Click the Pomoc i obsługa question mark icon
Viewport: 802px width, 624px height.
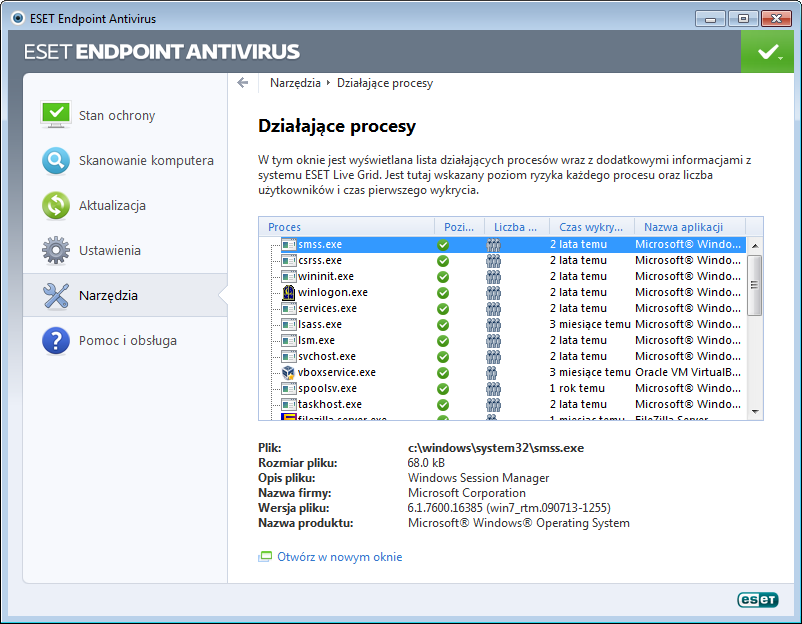(x=56, y=341)
